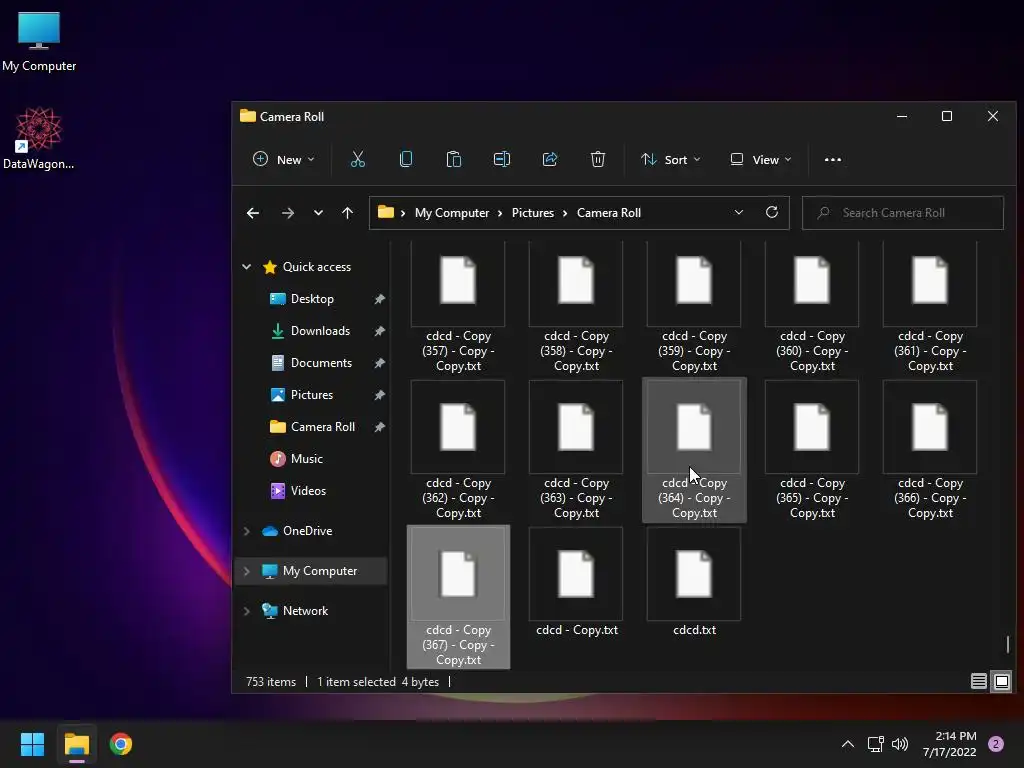
Task: Click the Search Camera Roll field
Action: [903, 213]
